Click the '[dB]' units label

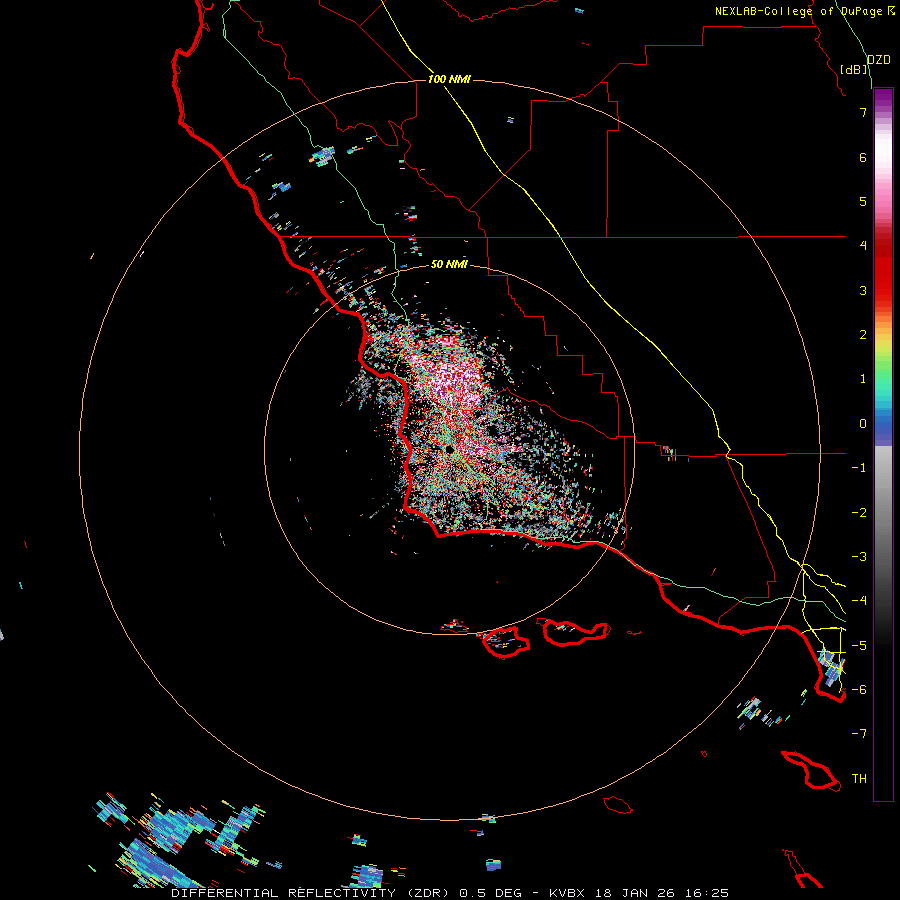(x=853, y=69)
